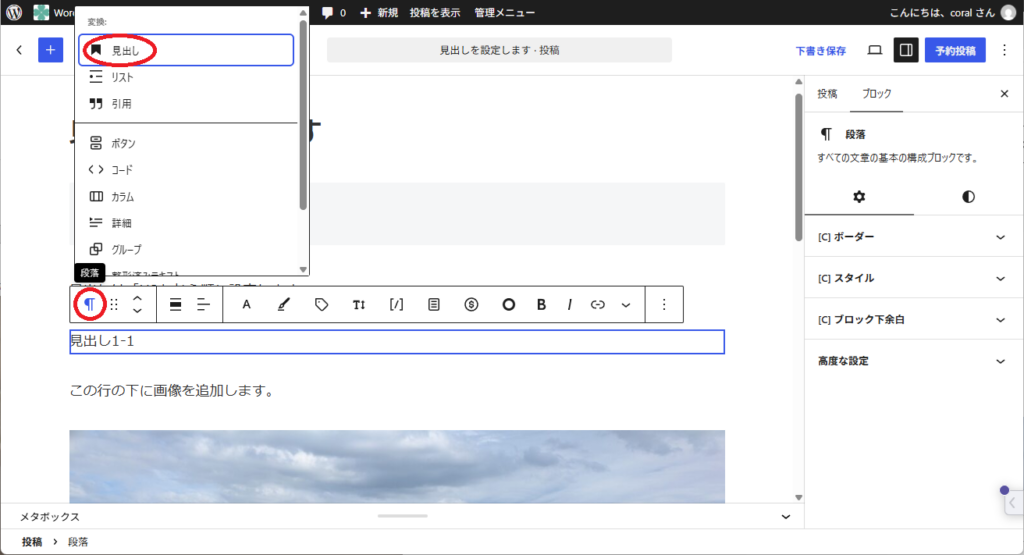Open the WordPress logo menu
Image resolution: width=1024 pixels, height=555 pixels.
tap(14, 12)
